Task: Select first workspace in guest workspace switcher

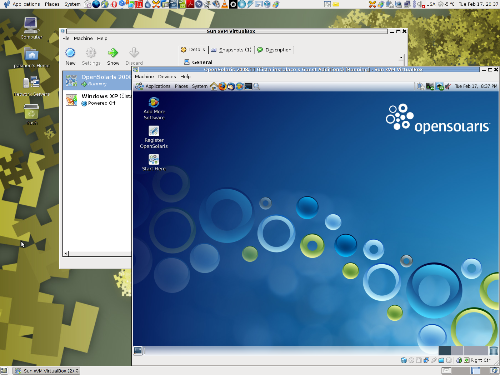Action: coord(445,350)
